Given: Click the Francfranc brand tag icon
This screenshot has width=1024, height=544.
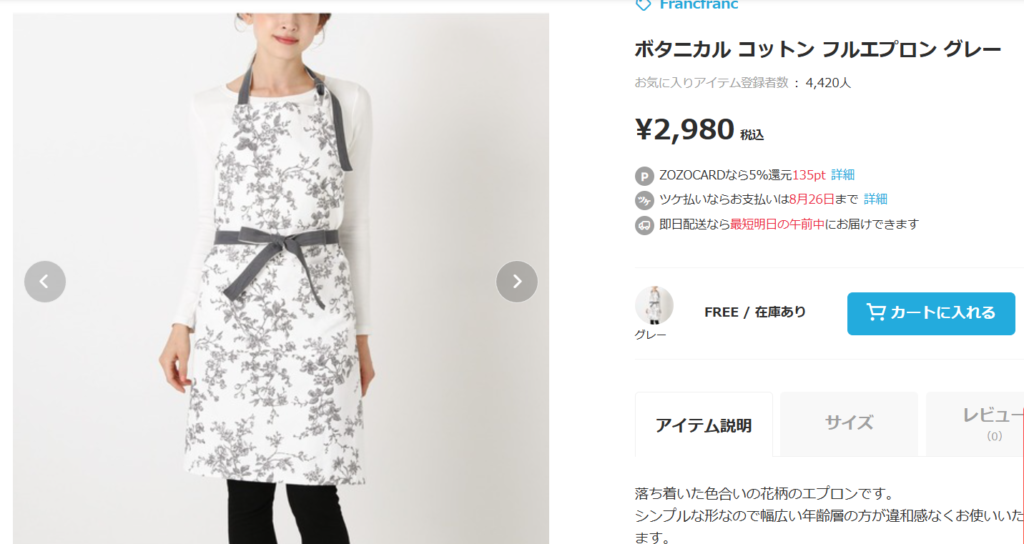Looking at the screenshot, I should pyautogui.click(x=643, y=5).
